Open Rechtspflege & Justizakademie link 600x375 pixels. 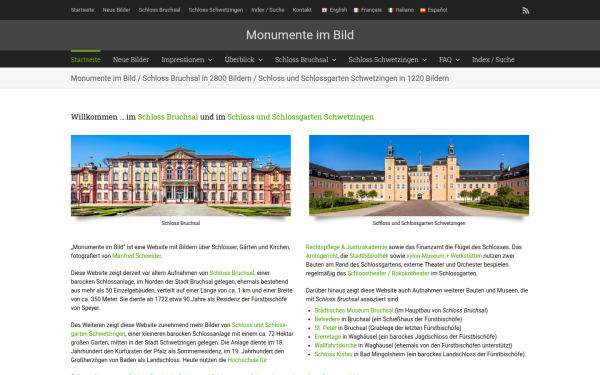click(x=346, y=247)
